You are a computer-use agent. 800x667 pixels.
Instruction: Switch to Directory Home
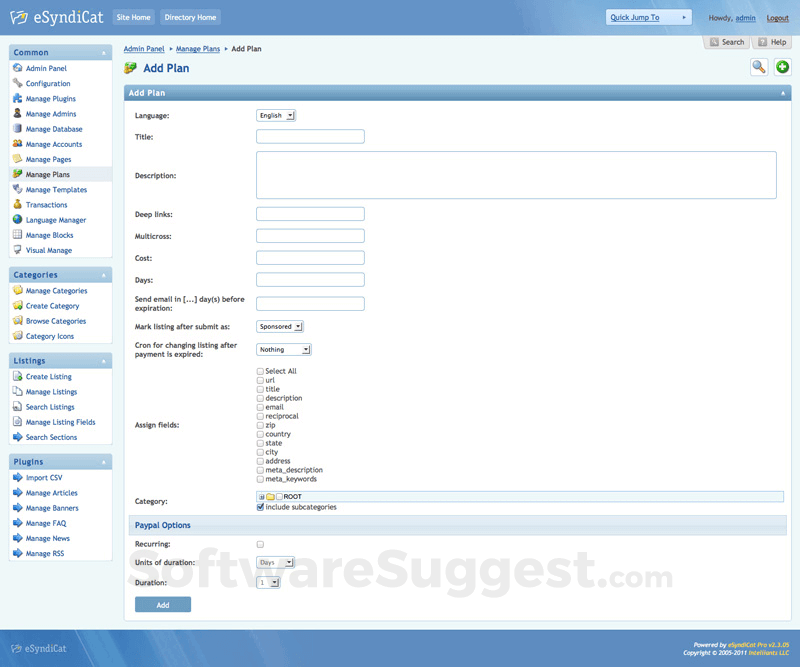click(x=190, y=16)
